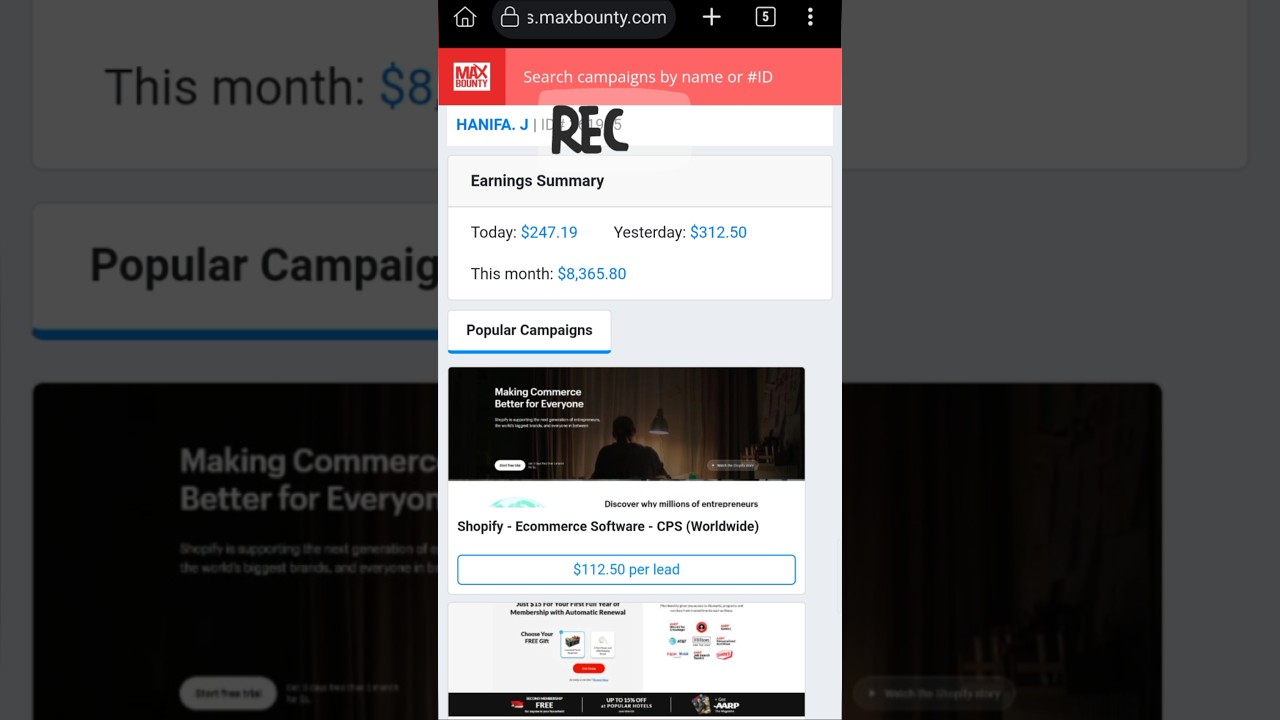Click the MaxBounty logo

pyautogui.click(x=472, y=77)
